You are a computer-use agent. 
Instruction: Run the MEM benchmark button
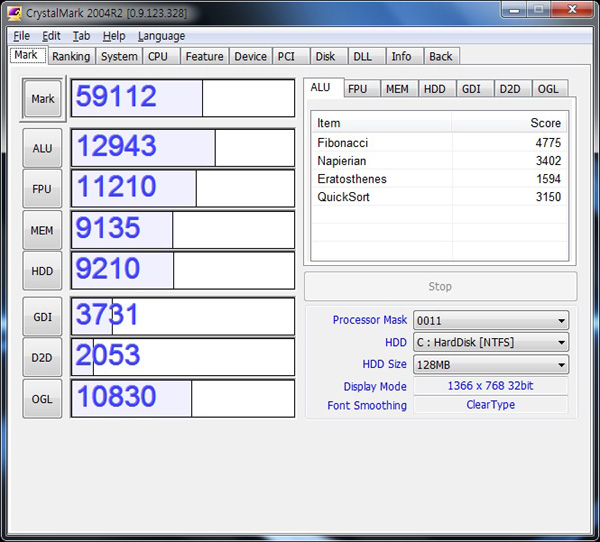coord(42,230)
